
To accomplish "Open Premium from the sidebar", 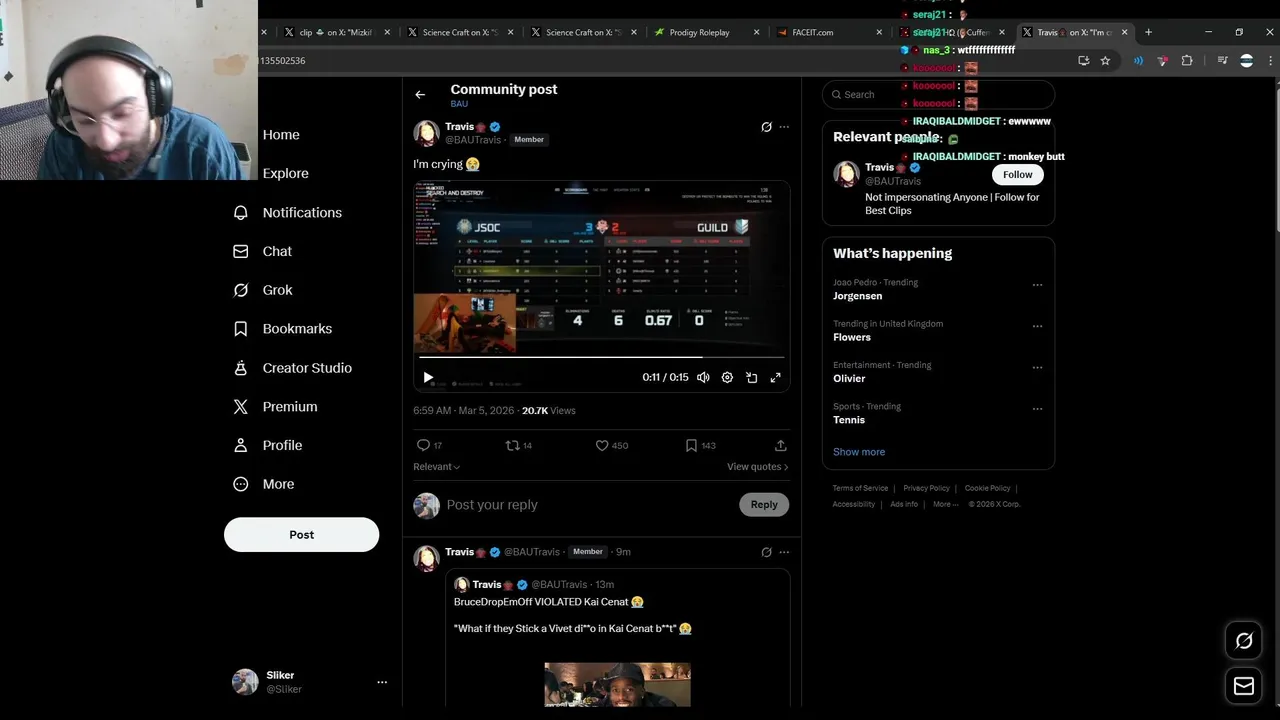I will point(275,407).
